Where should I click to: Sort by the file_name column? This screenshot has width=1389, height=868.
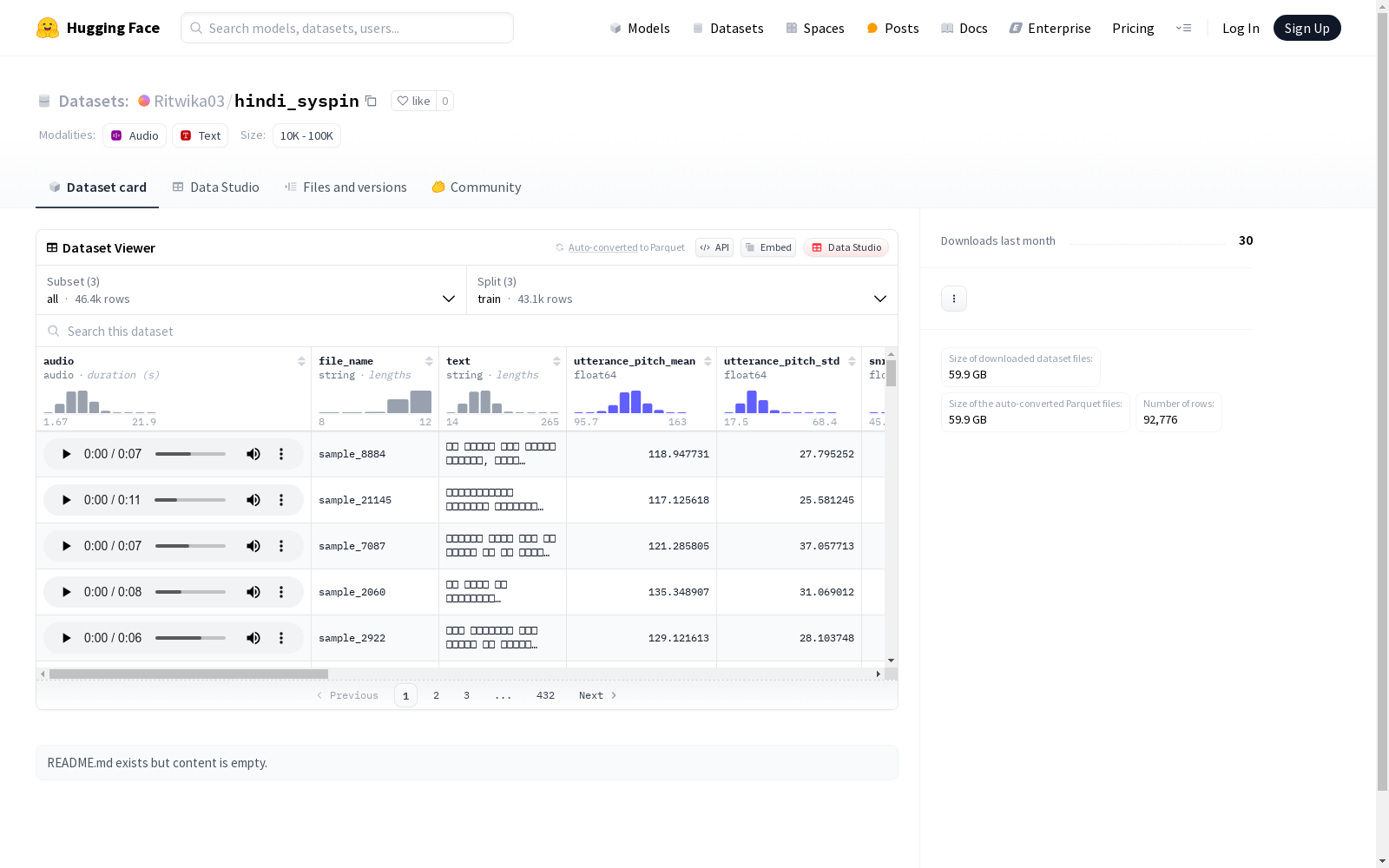click(x=429, y=361)
